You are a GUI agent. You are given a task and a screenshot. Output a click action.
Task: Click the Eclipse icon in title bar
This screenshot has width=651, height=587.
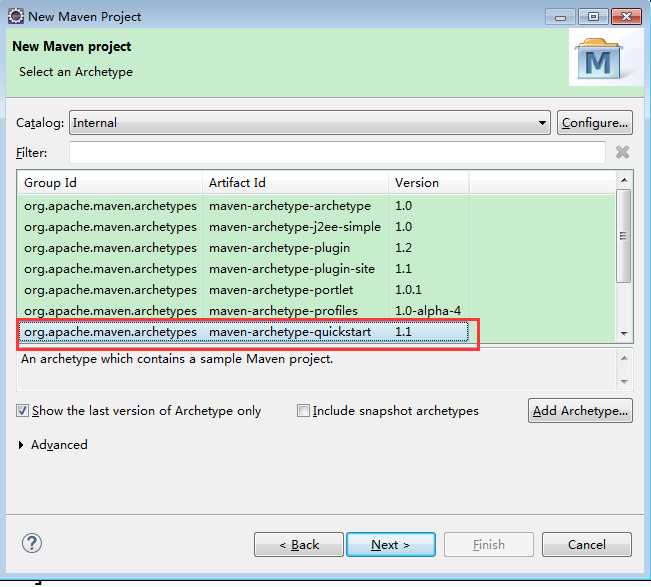click(x=16, y=16)
